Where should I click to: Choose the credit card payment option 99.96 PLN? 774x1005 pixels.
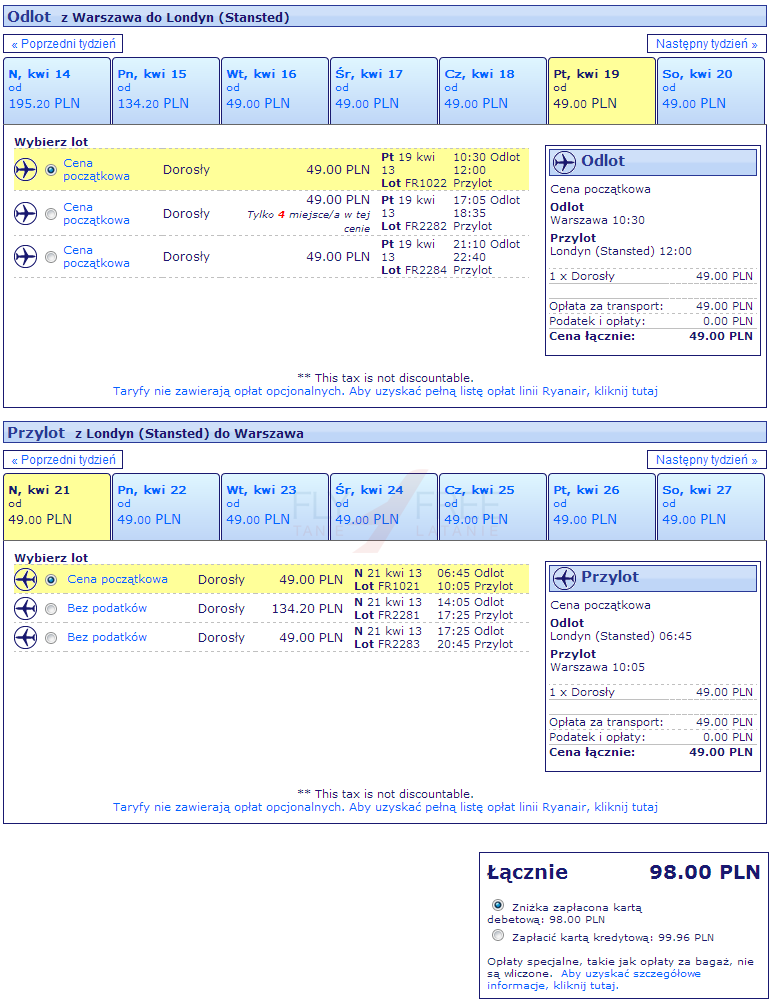click(x=498, y=935)
